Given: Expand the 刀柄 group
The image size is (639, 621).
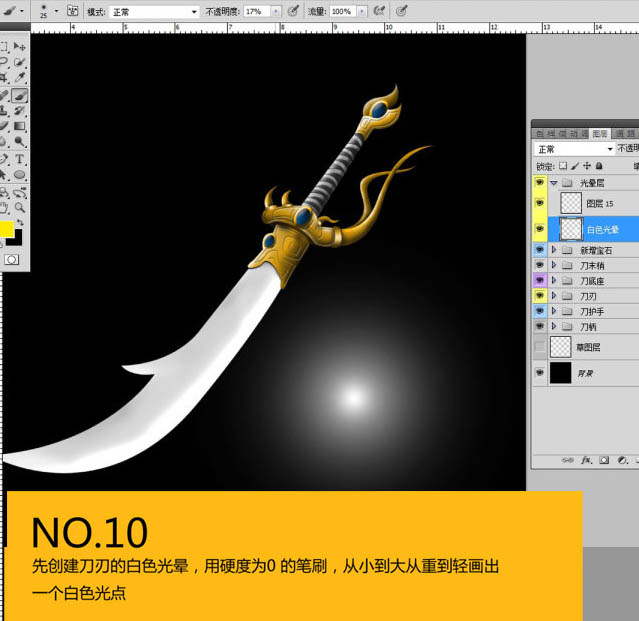Looking at the screenshot, I should (553, 326).
